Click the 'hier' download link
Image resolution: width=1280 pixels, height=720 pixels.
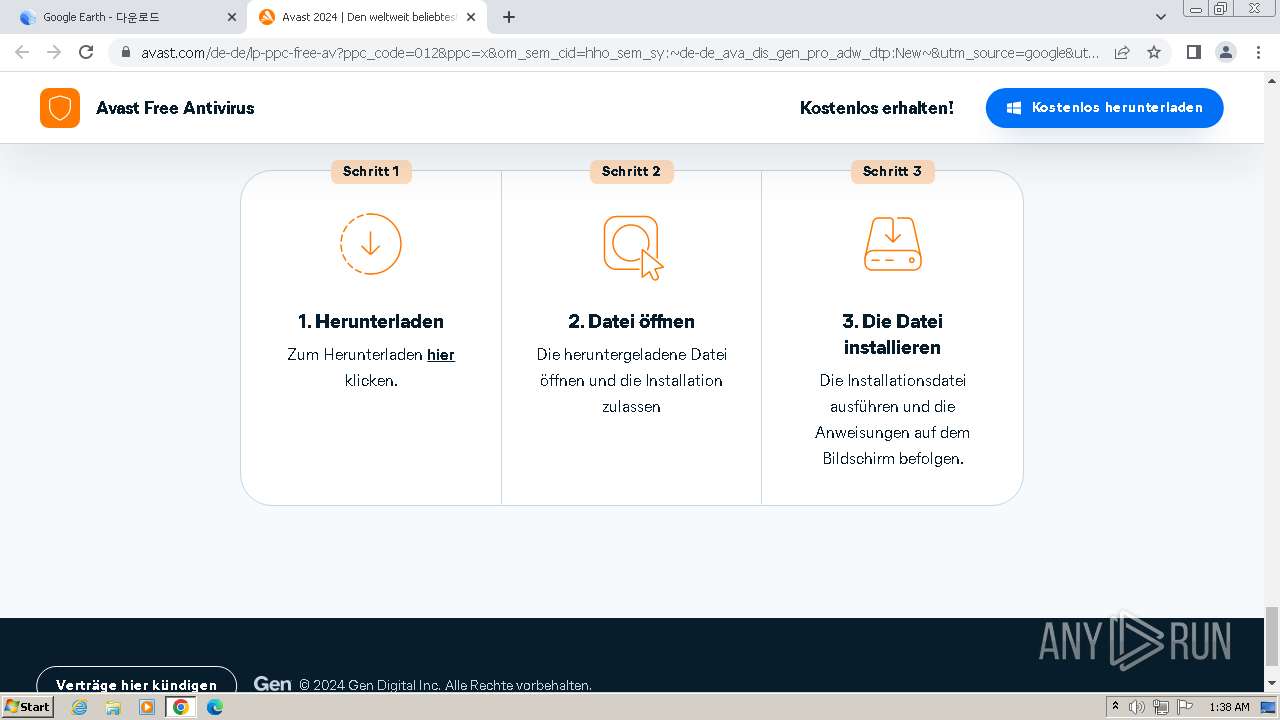coord(441,354)
